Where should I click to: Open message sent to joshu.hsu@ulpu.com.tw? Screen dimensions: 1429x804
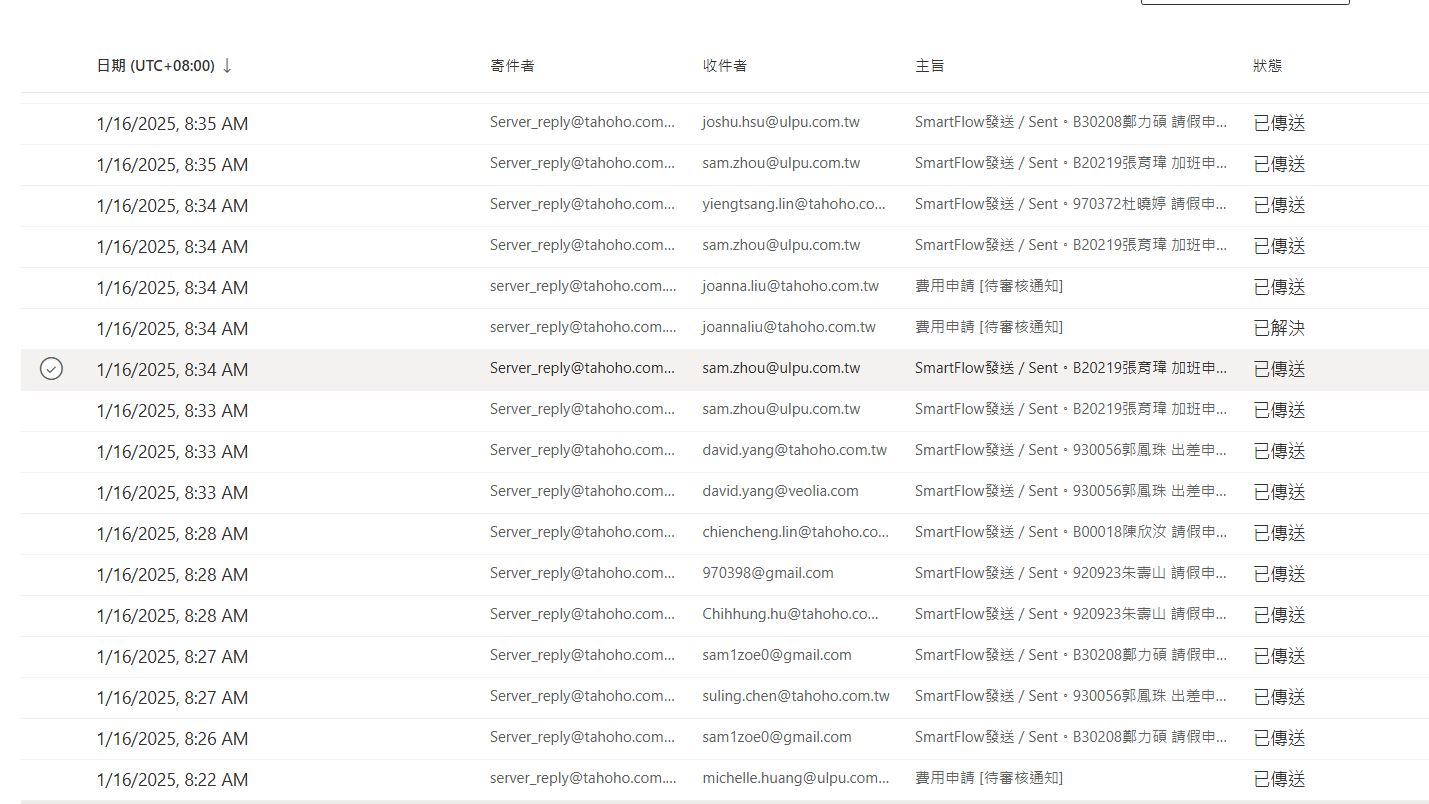[780, 123]
